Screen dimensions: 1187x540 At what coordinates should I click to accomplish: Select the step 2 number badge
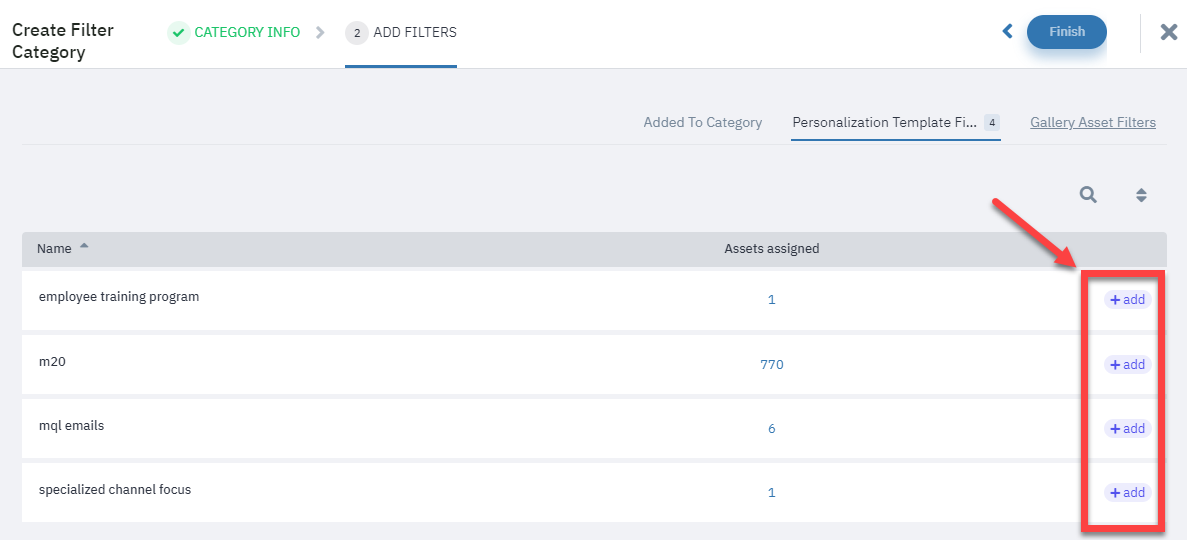356,33
